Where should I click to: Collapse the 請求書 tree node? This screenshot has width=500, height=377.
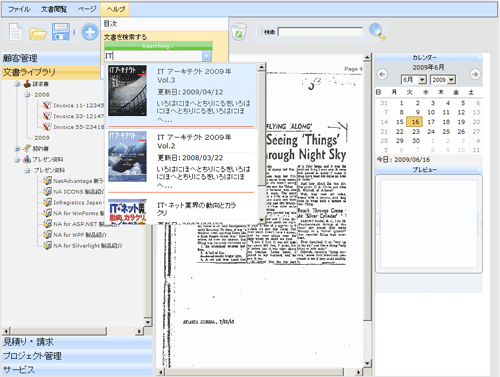click(x=17, y=84)
